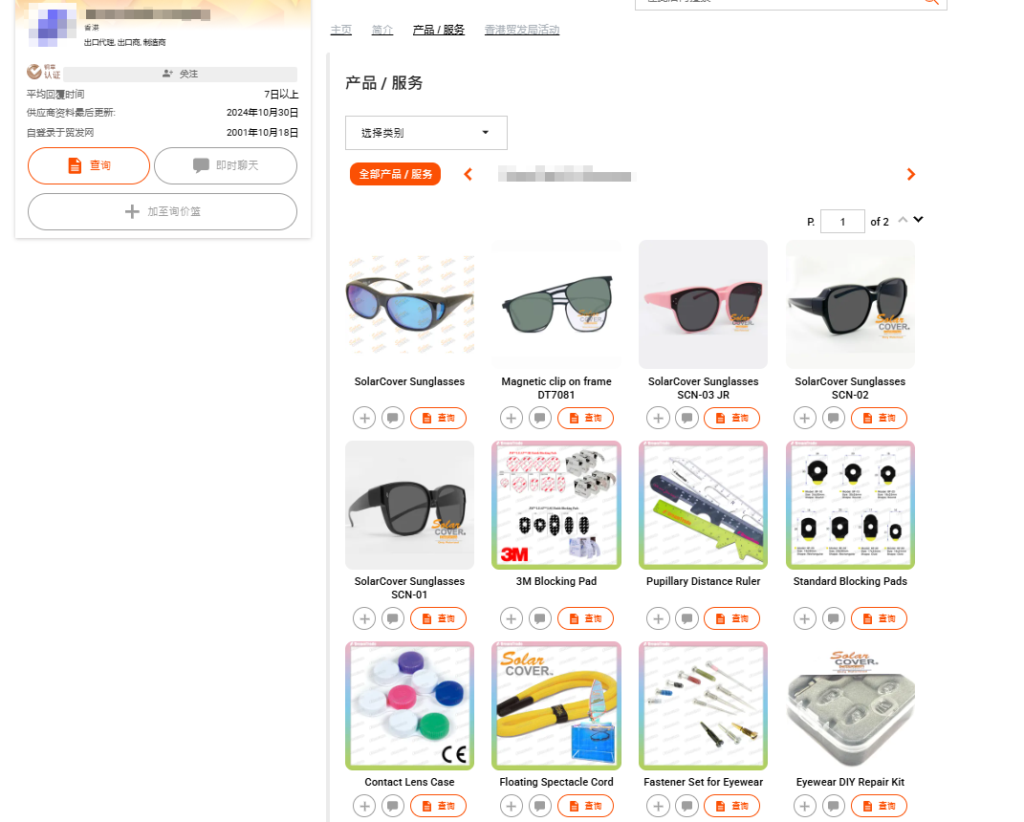This screenshot has height=822, width=1024.
Task: Open the 选择类别 category dropdown
Action: point(426,133)
